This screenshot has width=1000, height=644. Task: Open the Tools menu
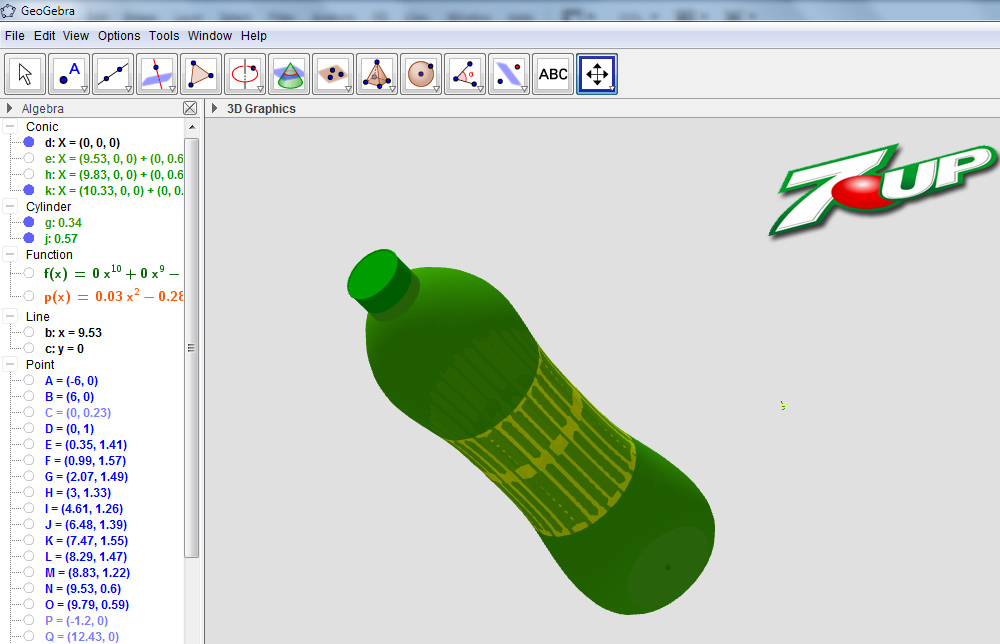(164, 36)
